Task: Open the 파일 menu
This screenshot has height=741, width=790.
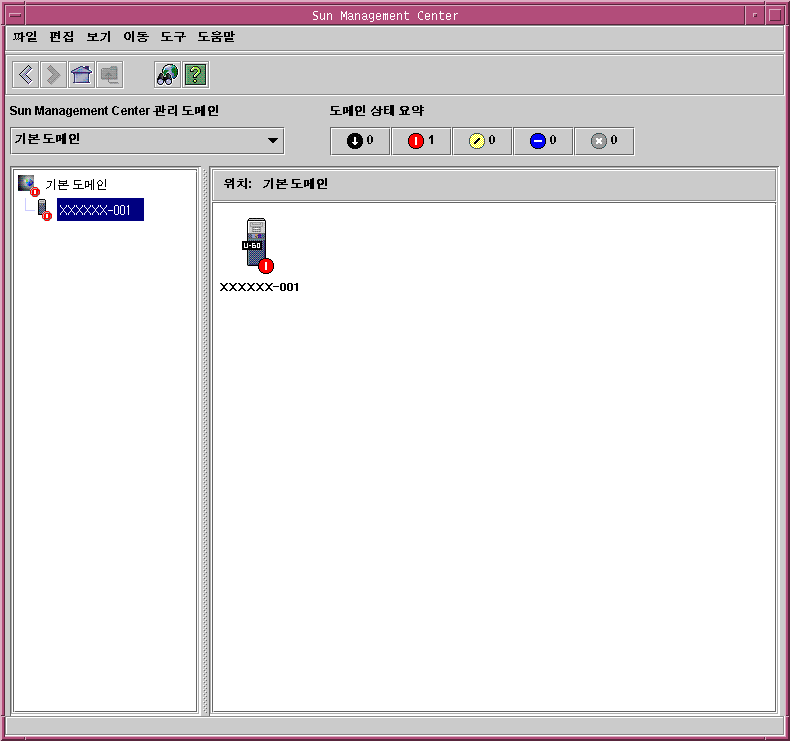Action: (x=25, y=37)
